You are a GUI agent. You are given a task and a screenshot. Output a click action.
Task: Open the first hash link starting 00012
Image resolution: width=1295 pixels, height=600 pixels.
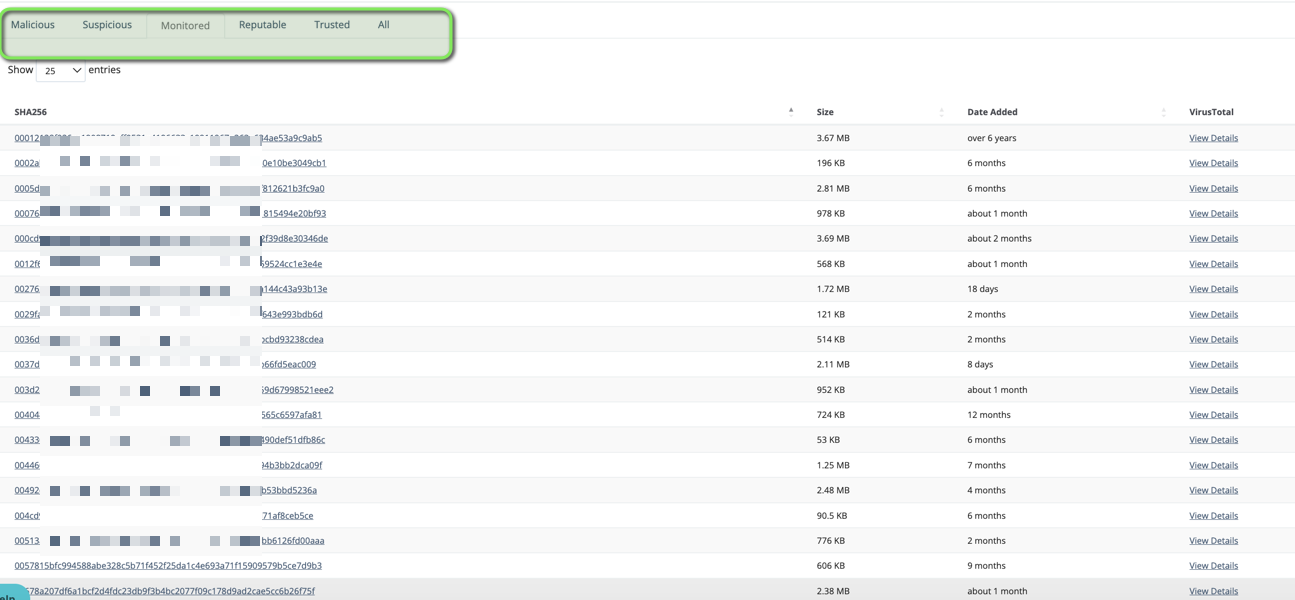pos(27,138)
